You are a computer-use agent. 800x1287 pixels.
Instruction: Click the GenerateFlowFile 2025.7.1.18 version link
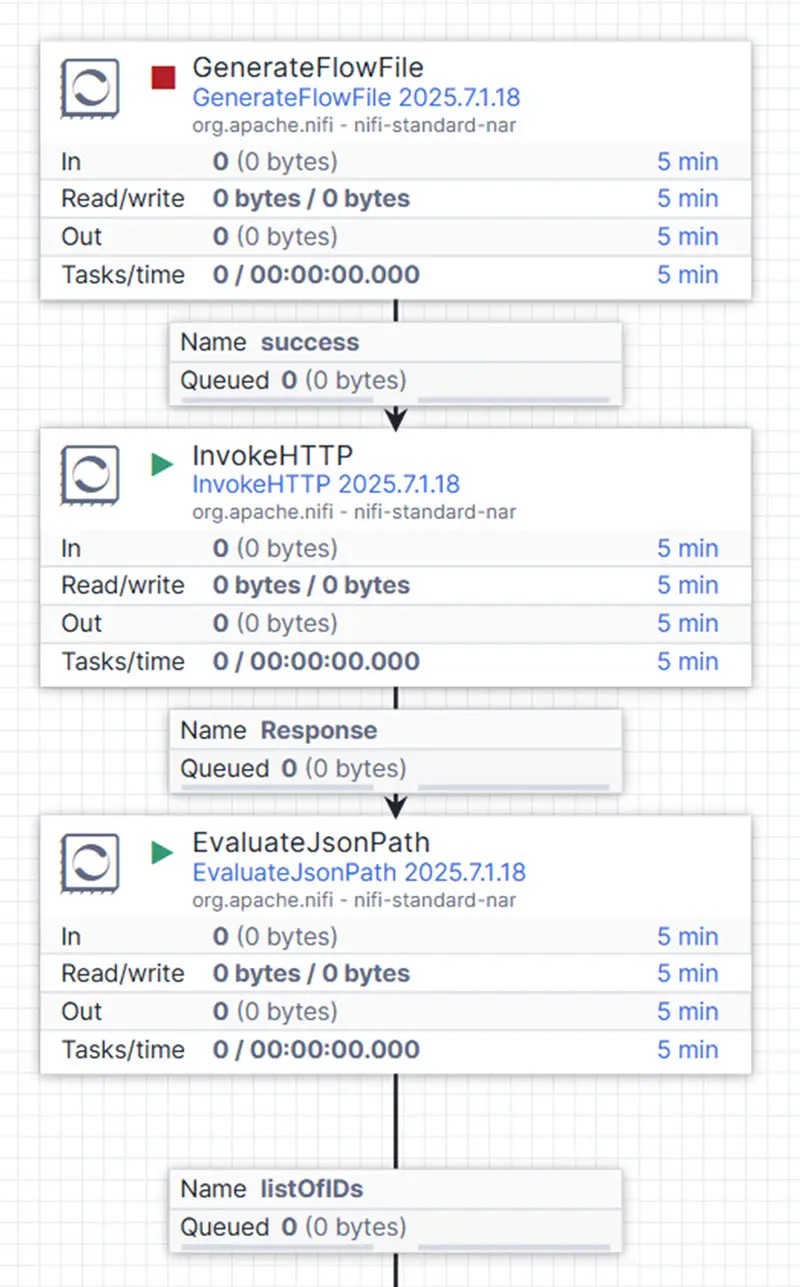356,99
